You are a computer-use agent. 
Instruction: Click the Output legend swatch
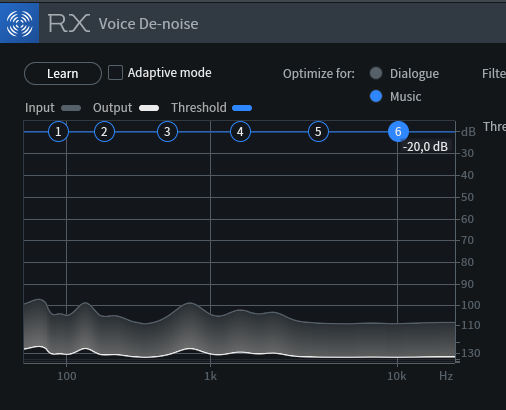click(x=149, y=108)
